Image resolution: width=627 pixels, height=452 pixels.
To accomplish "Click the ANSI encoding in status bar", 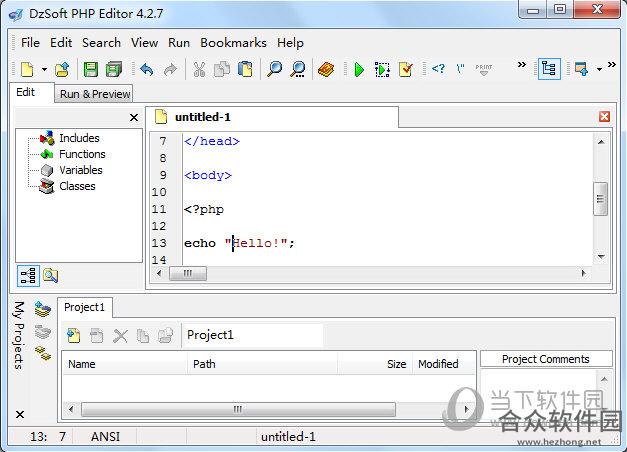I will (106, 436).
